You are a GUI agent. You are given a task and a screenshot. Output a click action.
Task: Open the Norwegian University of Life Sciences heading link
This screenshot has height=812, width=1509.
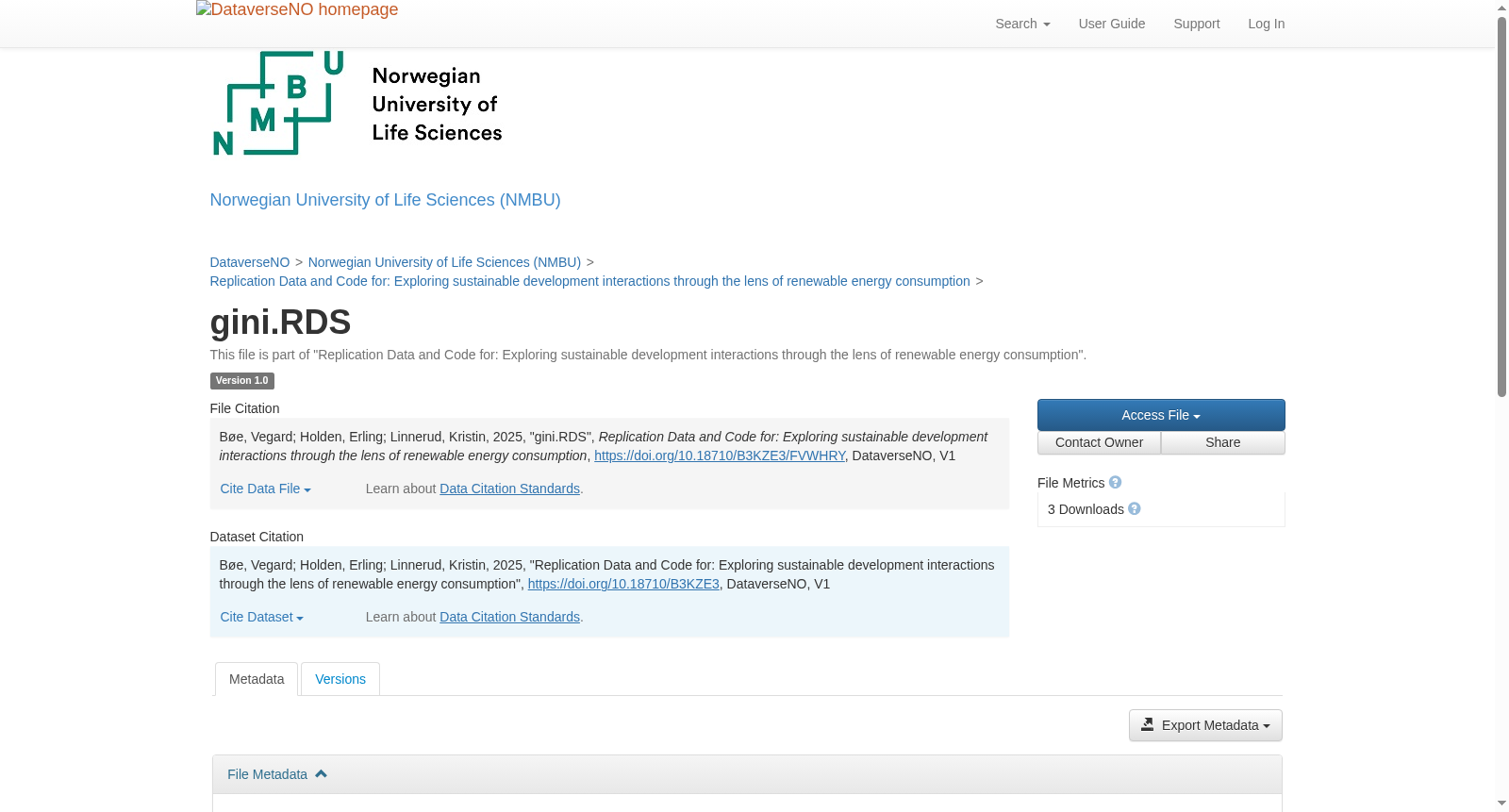tap(385, 200)
